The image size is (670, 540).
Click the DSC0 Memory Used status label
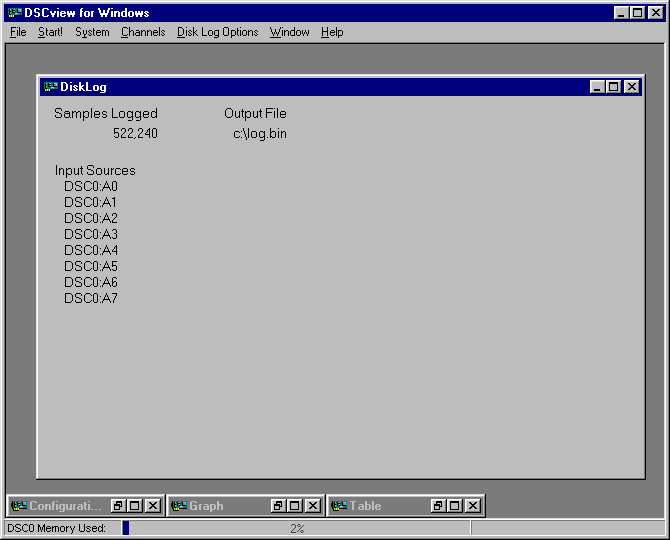click(56, 528)
